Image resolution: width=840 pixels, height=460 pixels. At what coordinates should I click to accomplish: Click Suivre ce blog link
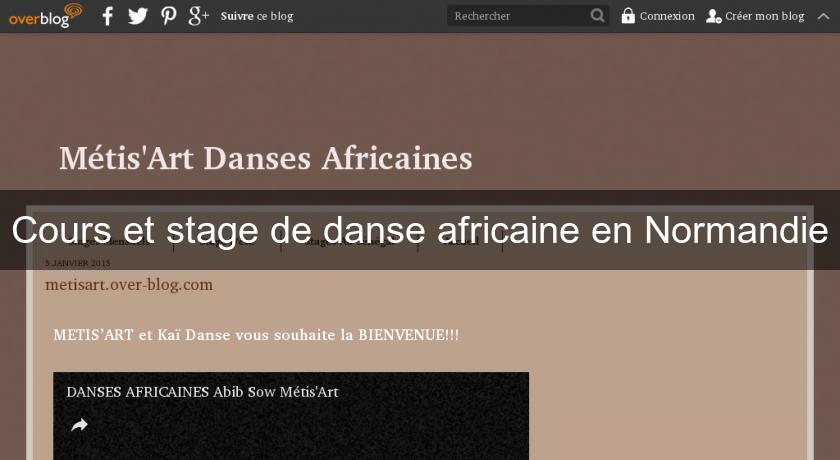[x=257, y=16]
